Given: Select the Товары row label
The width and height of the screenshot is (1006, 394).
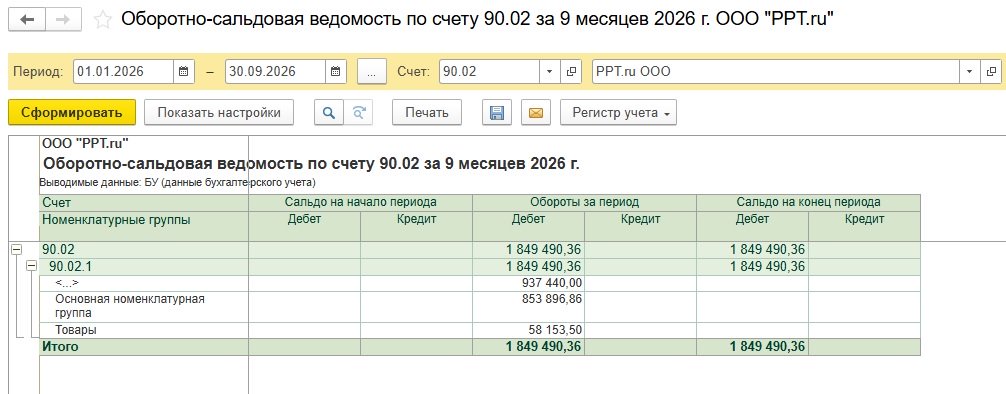Looking at the screenshot, I should (76, 330).
